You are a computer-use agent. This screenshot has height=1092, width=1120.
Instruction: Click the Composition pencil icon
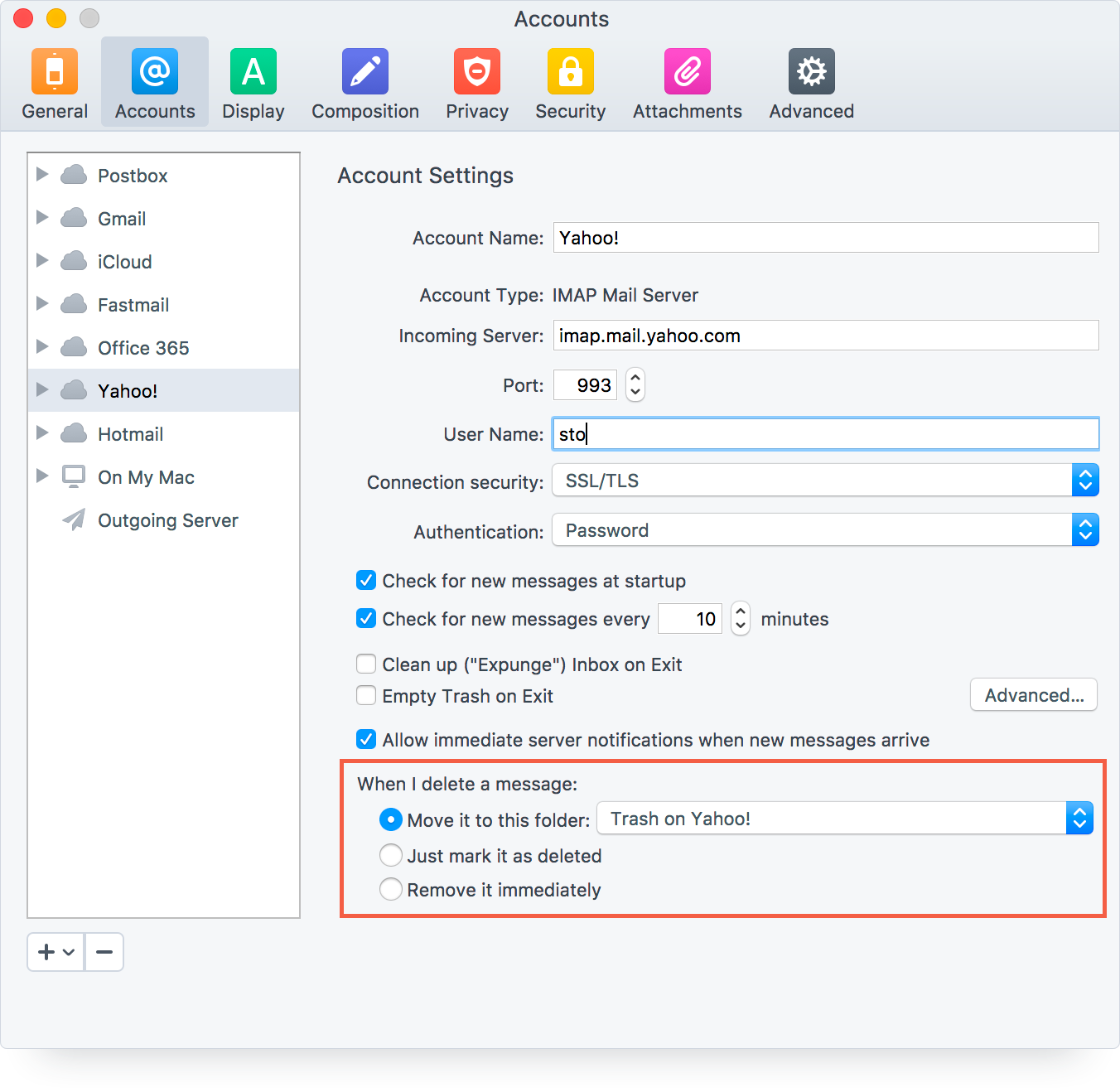coord(364,71)
